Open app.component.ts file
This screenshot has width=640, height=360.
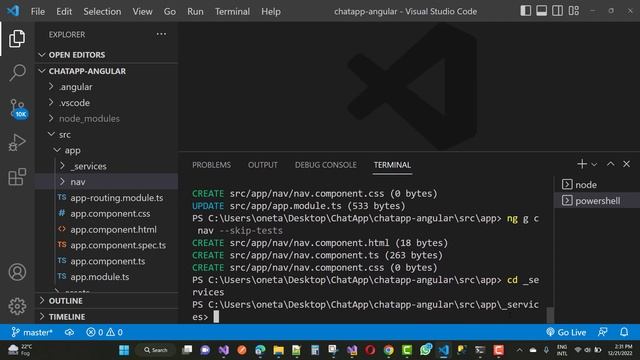tap(107, 261)
